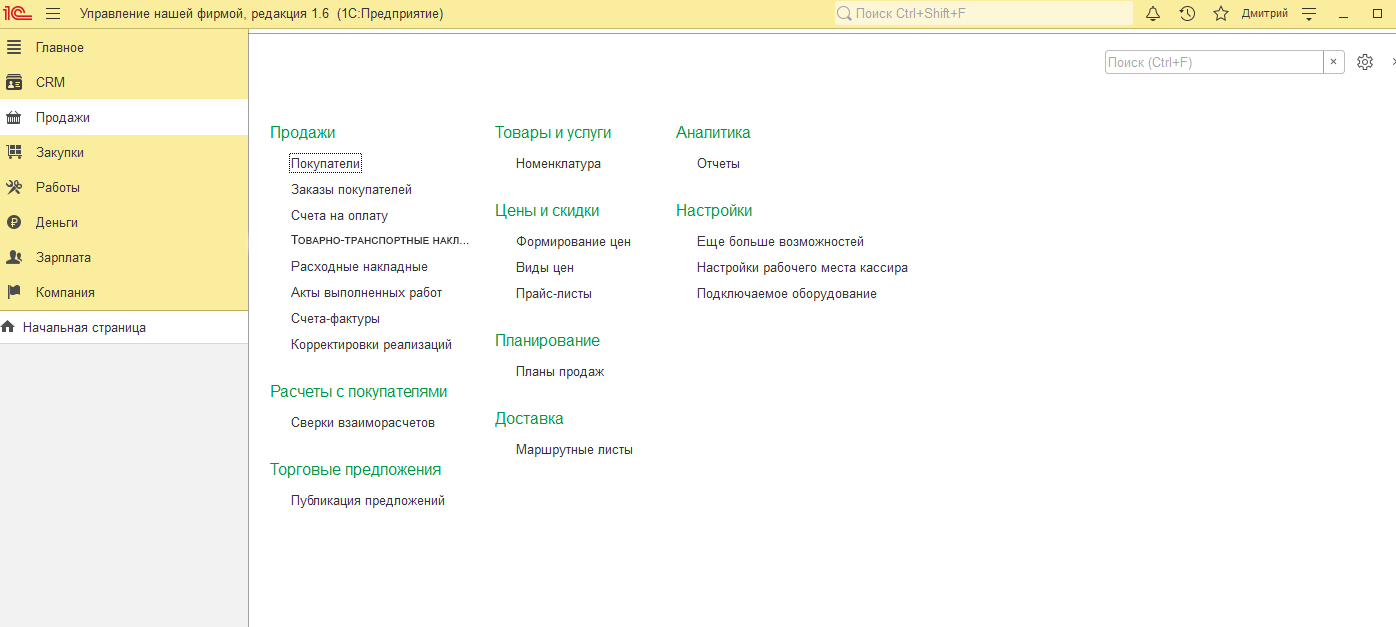The width and height of the screenshot is (1396, 627).
Task: Switch to the CRM section
Action: point(50,82)
